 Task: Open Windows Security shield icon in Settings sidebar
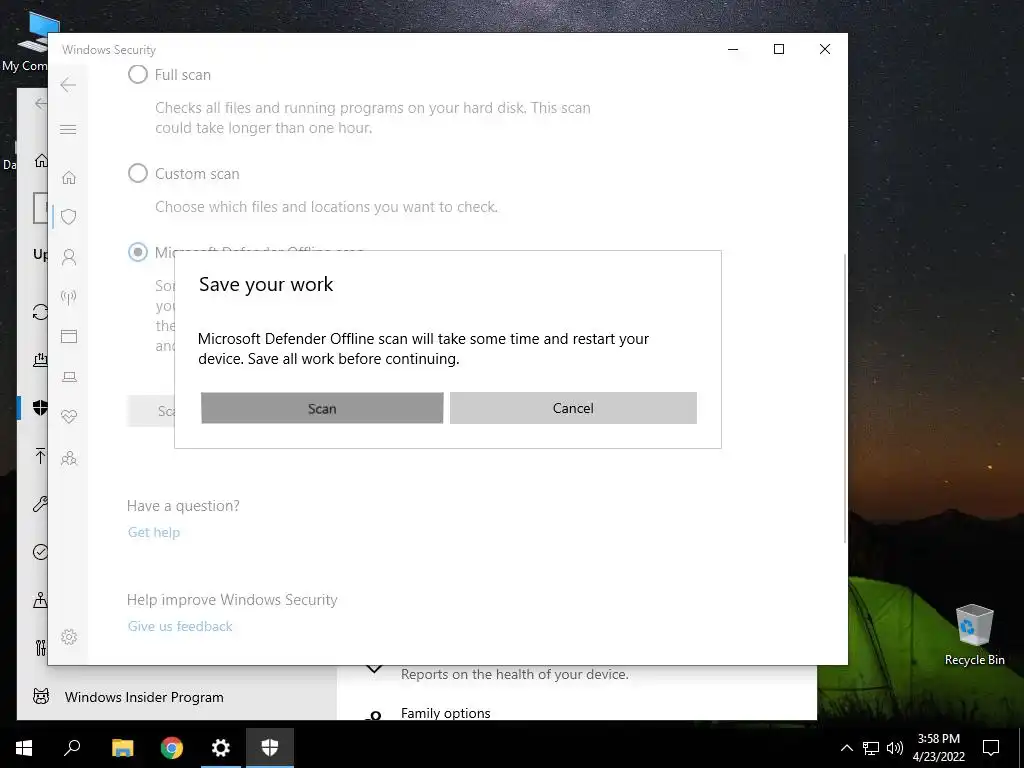click(40, 408)
